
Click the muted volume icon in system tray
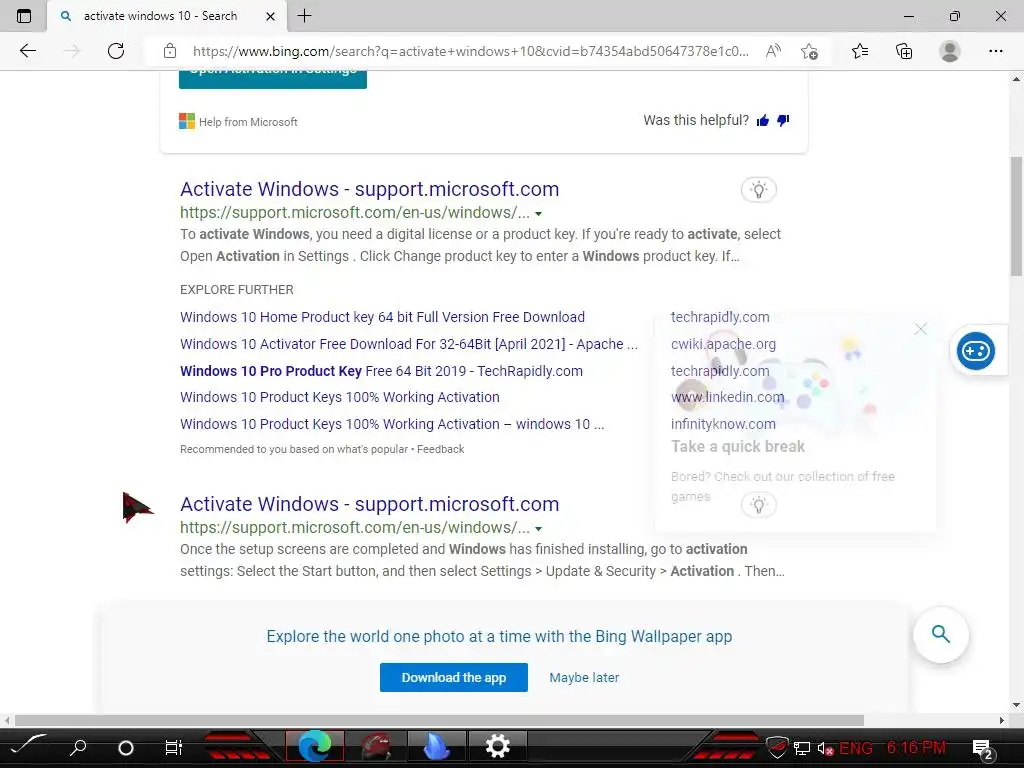click(x=825, y=748)
